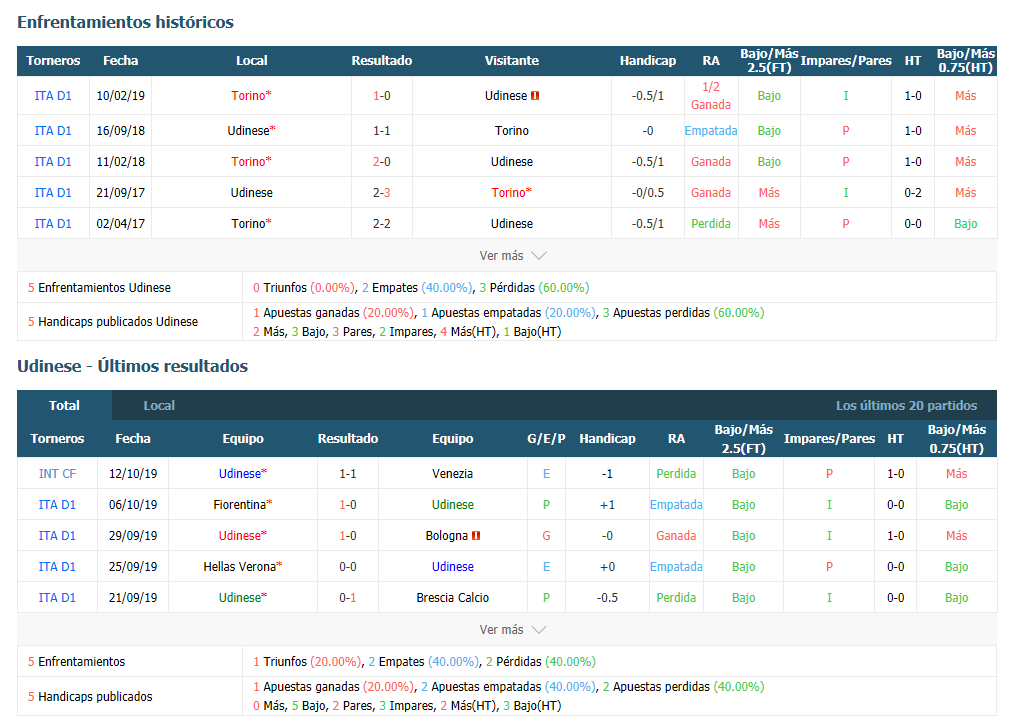This screenshot has width=1010, height=727.
Task: Click '5 Handicaps publicados Udinese' label
Action: (x=113, y=321)
